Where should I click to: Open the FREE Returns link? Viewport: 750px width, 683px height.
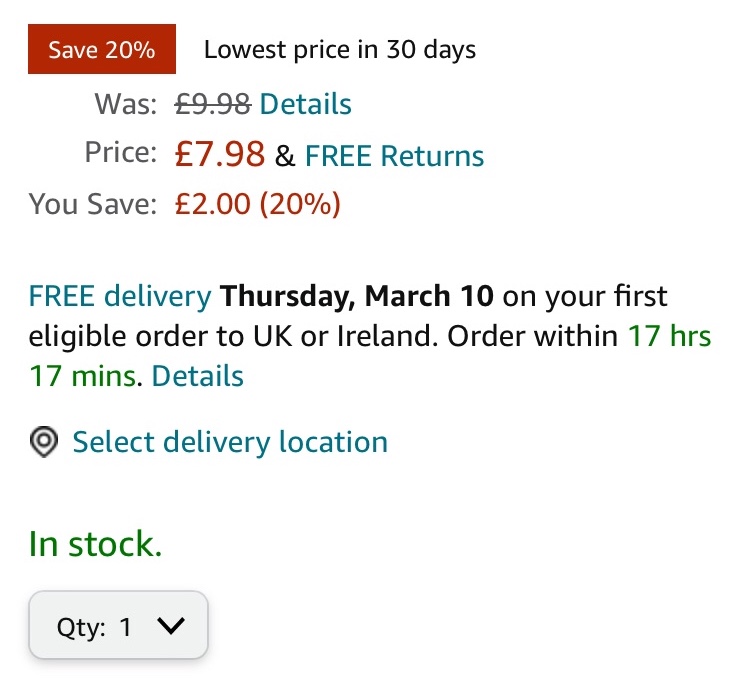pyautogui.click(x=394, y=155)
